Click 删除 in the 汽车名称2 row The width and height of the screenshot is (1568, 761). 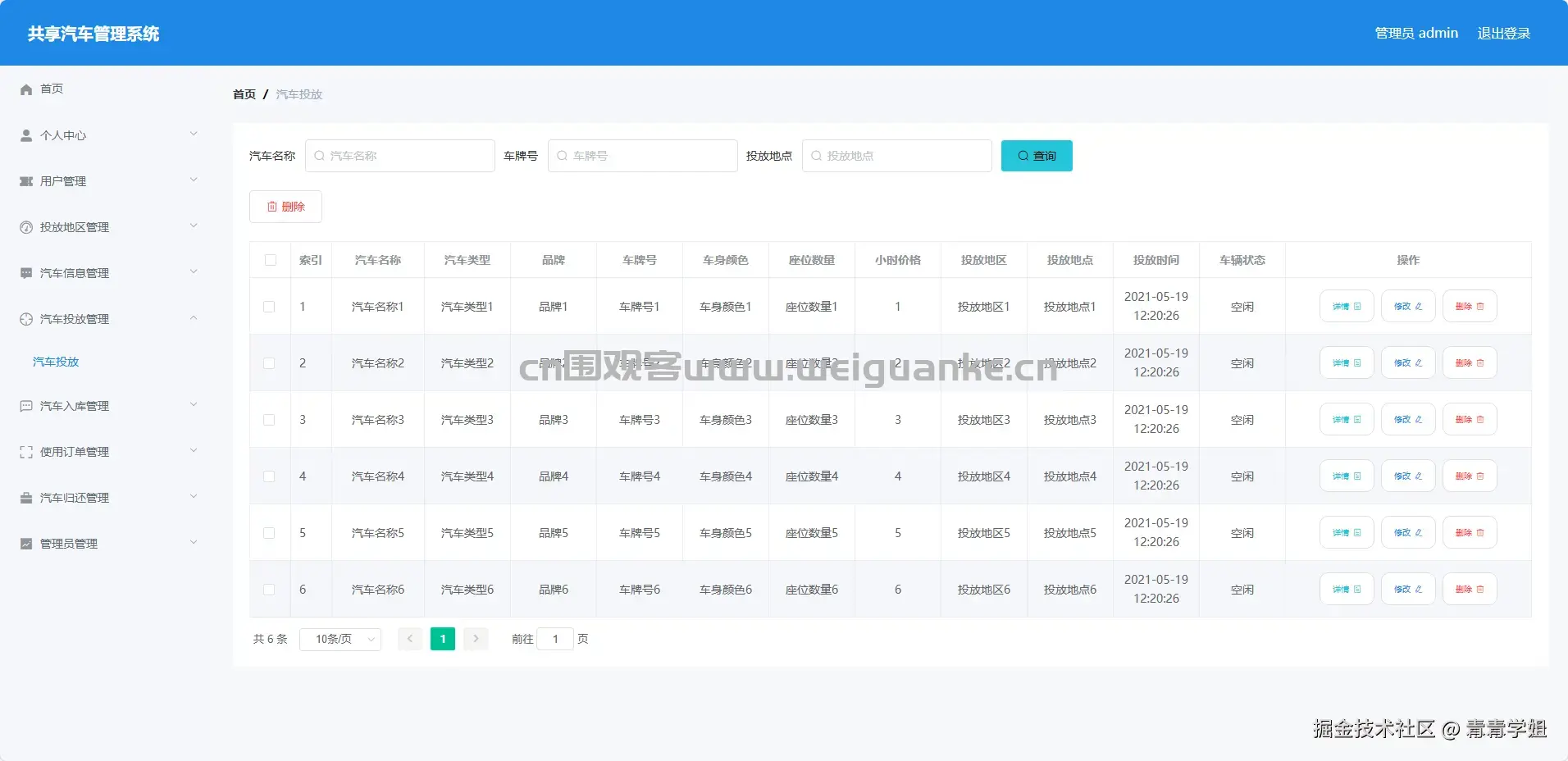1470,362
